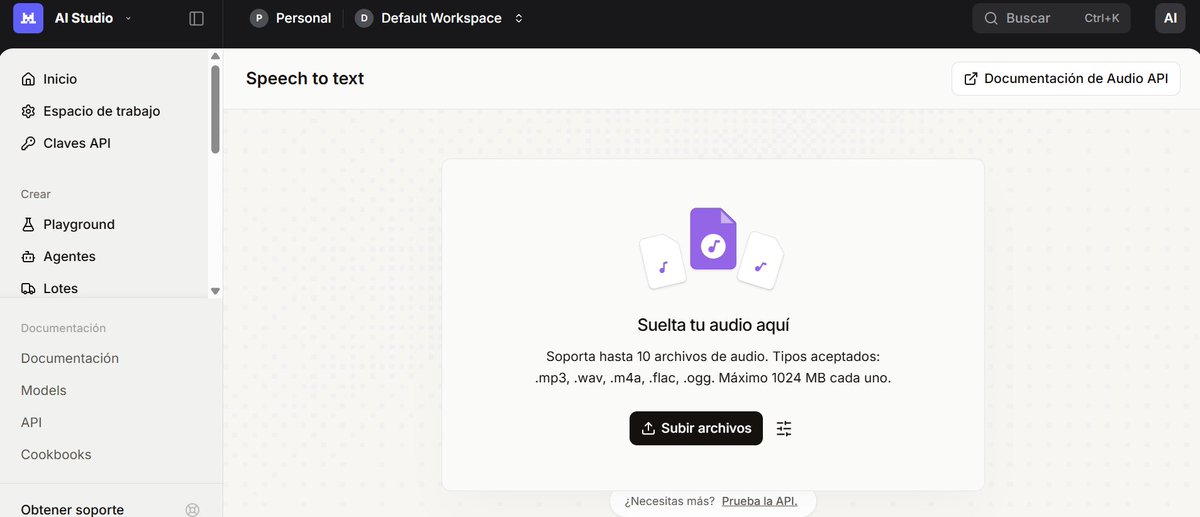
Task: Click the upload arrow icon on Subir archivos
Action: pos(648,428)
